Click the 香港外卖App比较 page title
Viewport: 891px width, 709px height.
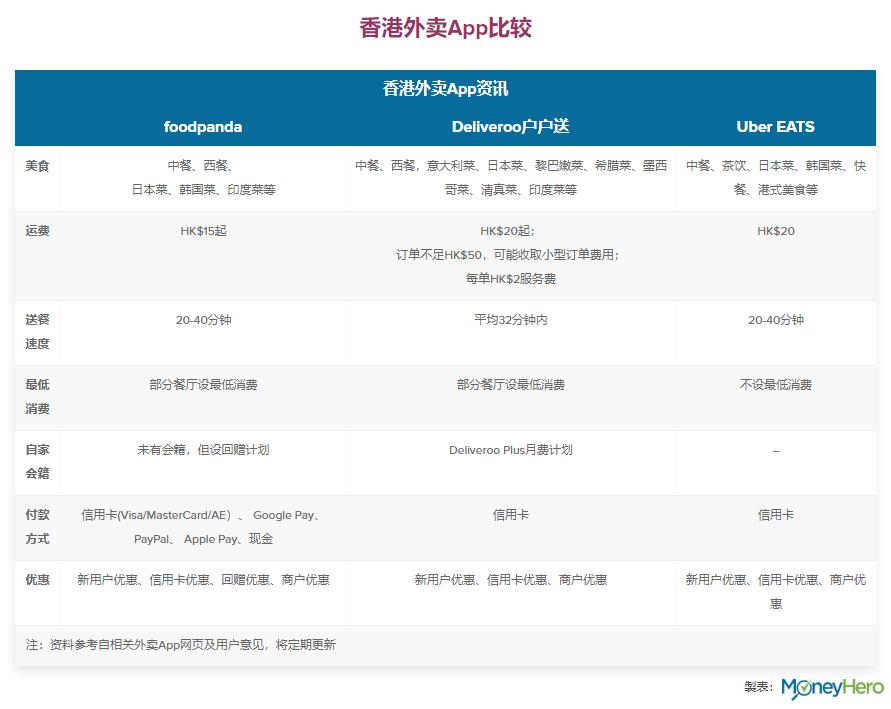(x=445, y=28)
